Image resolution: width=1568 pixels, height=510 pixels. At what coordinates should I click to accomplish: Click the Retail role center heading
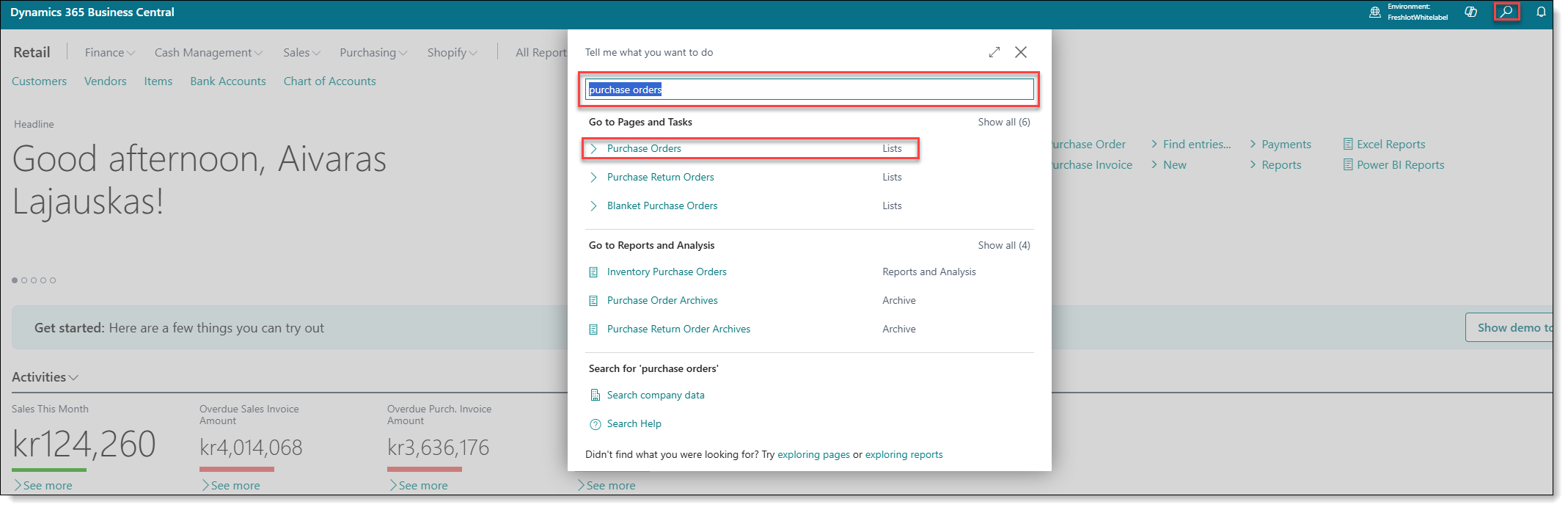point(32,52)
